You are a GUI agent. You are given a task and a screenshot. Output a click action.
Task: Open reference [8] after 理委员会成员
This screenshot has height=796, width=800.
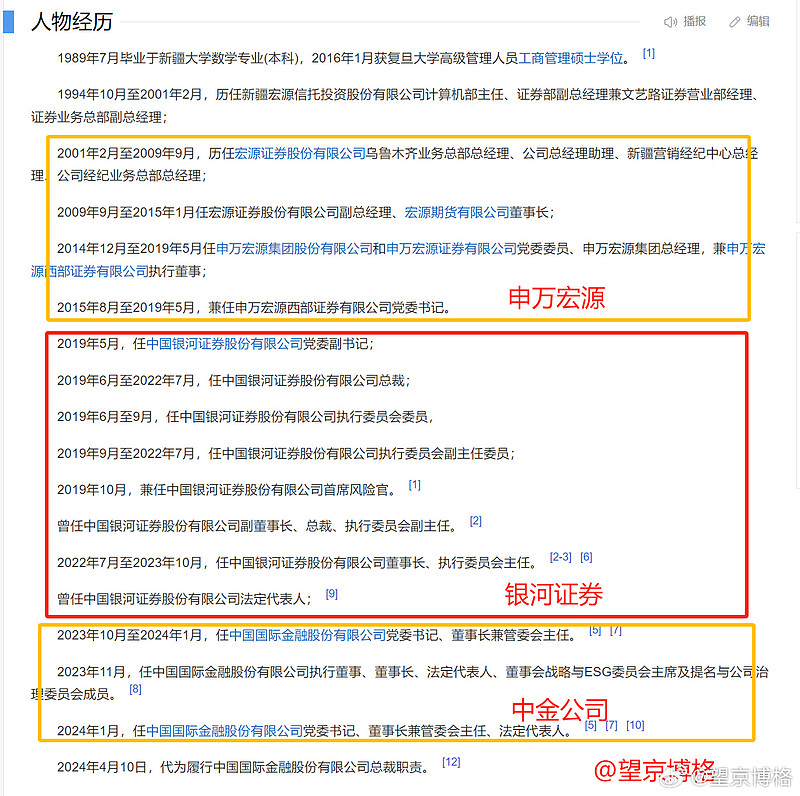coord(135,689)
